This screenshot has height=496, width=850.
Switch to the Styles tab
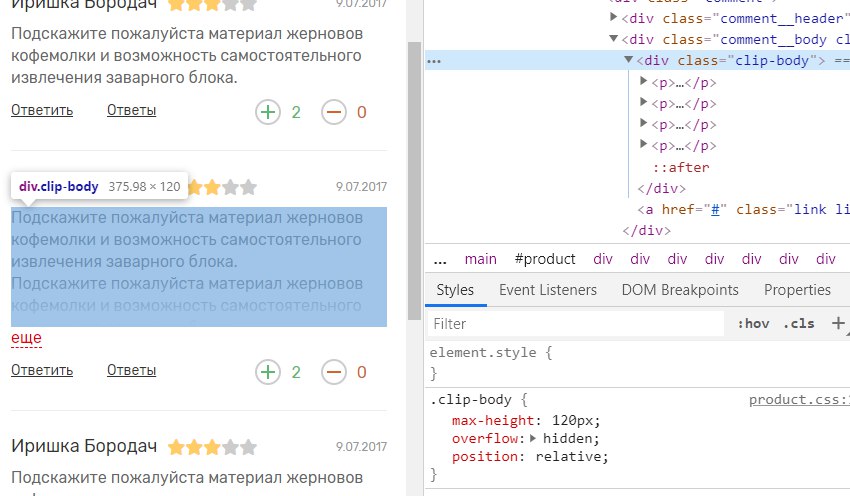455,290
